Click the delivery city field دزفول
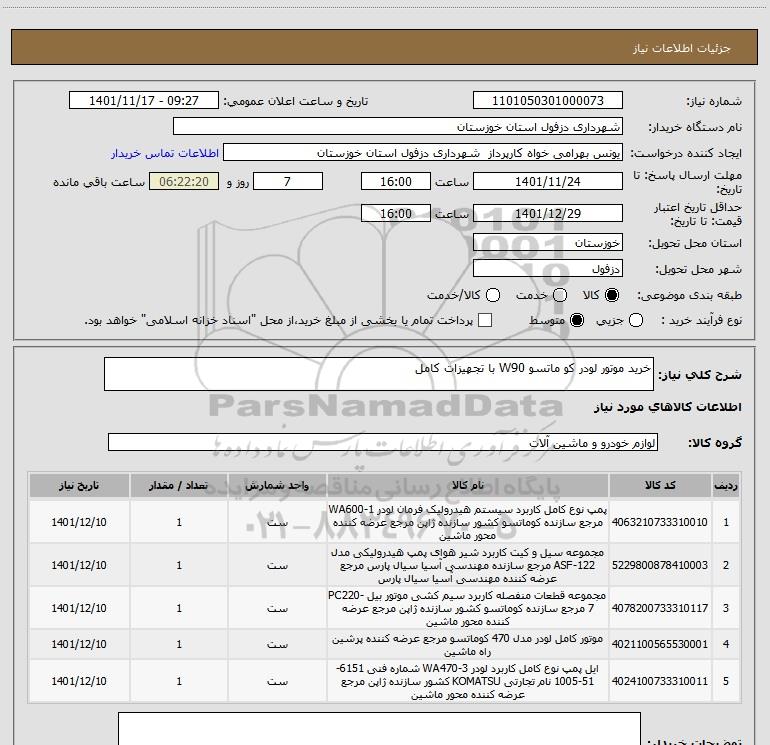 (x=548, y=269)
